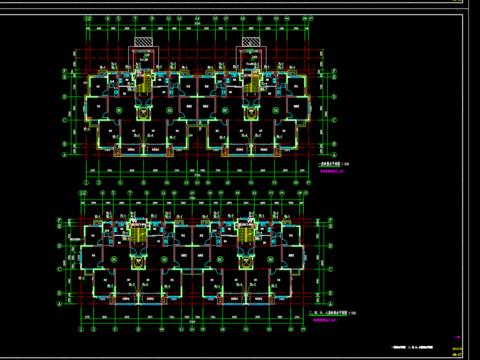Viewport: 480px width, 360px height.
Task: Click the left yellow staircase in upper plan
Action: coord(143,83)
